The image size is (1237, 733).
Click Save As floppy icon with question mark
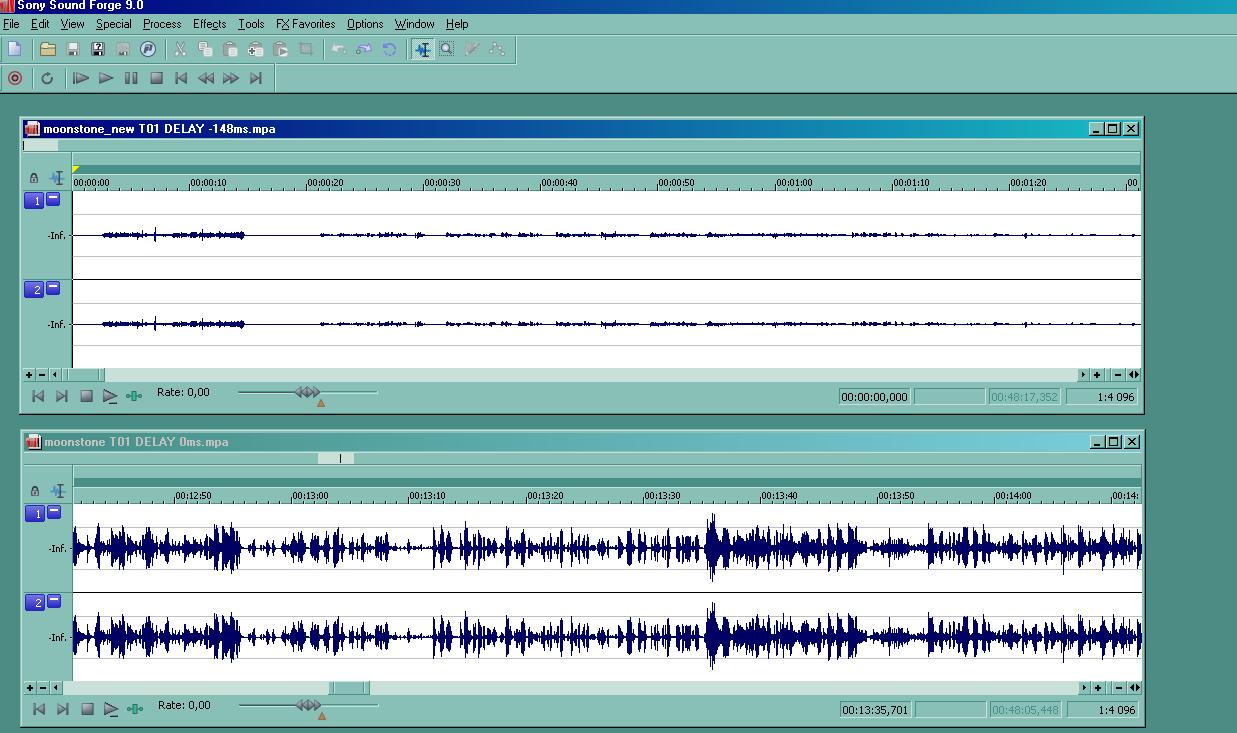(97, 49)
